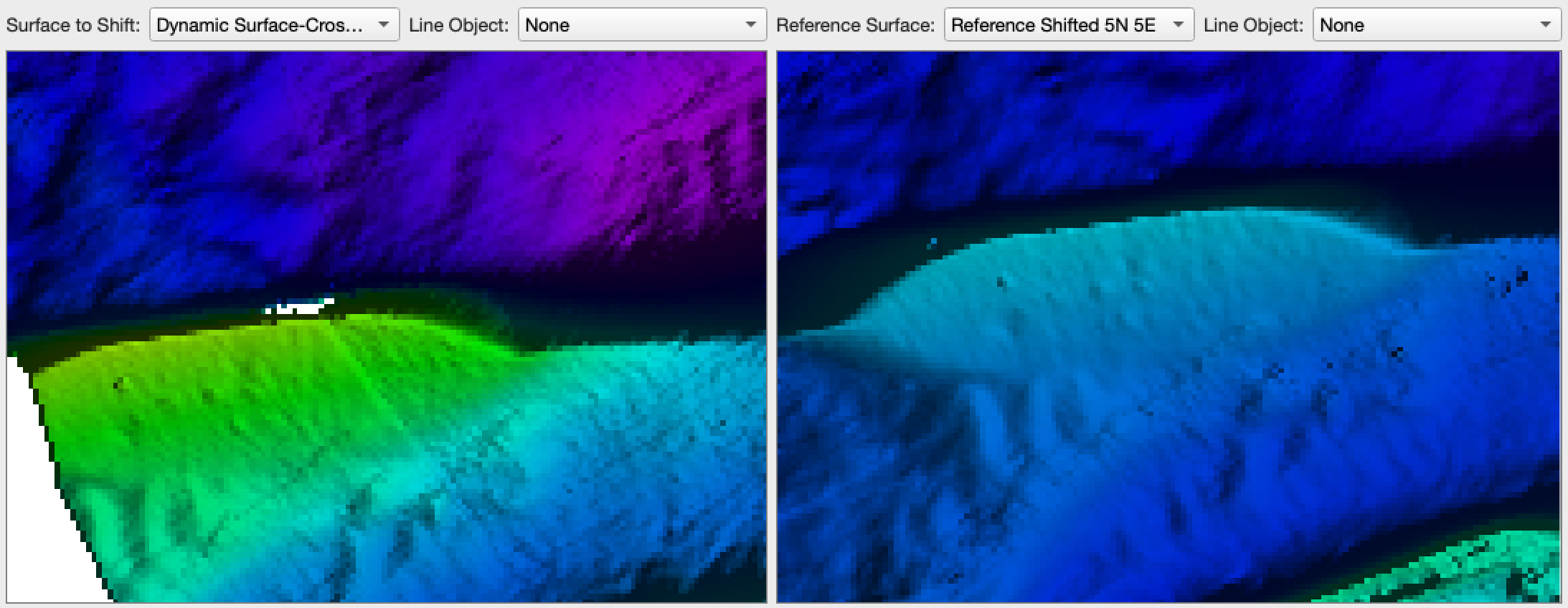Click the Surface to Shift bathymetry view
Screen dimensions: 1568x608
(x=387, y=327)
